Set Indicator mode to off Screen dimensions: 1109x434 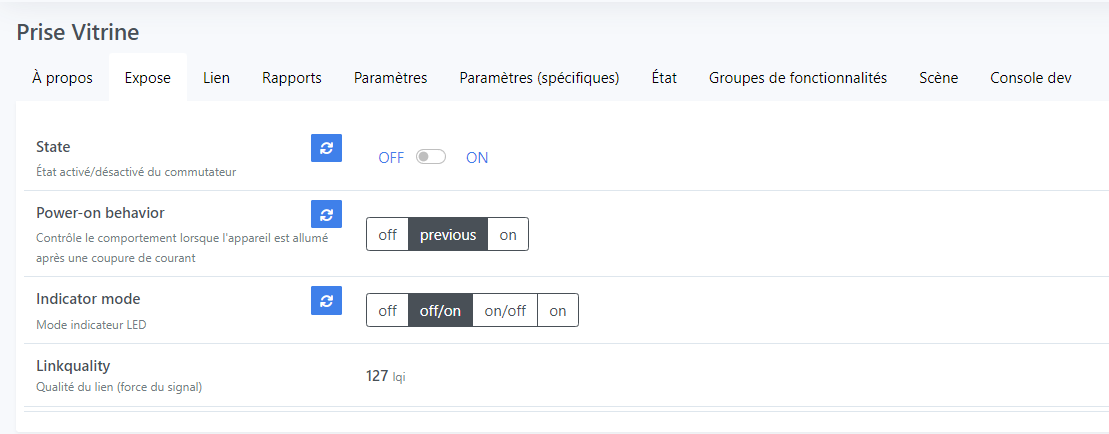(388, 311)
